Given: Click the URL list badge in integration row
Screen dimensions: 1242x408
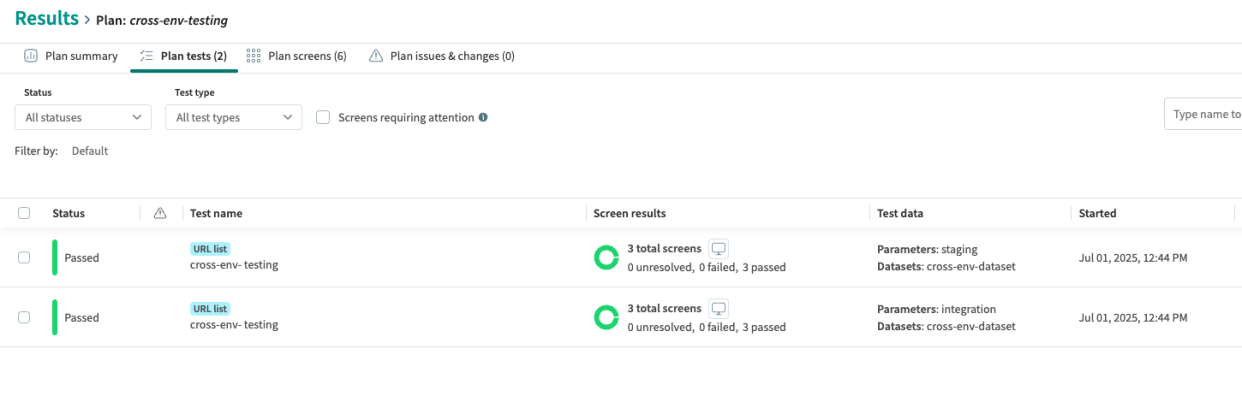Looking at the screenshot, I should click(x=210, y=309).
